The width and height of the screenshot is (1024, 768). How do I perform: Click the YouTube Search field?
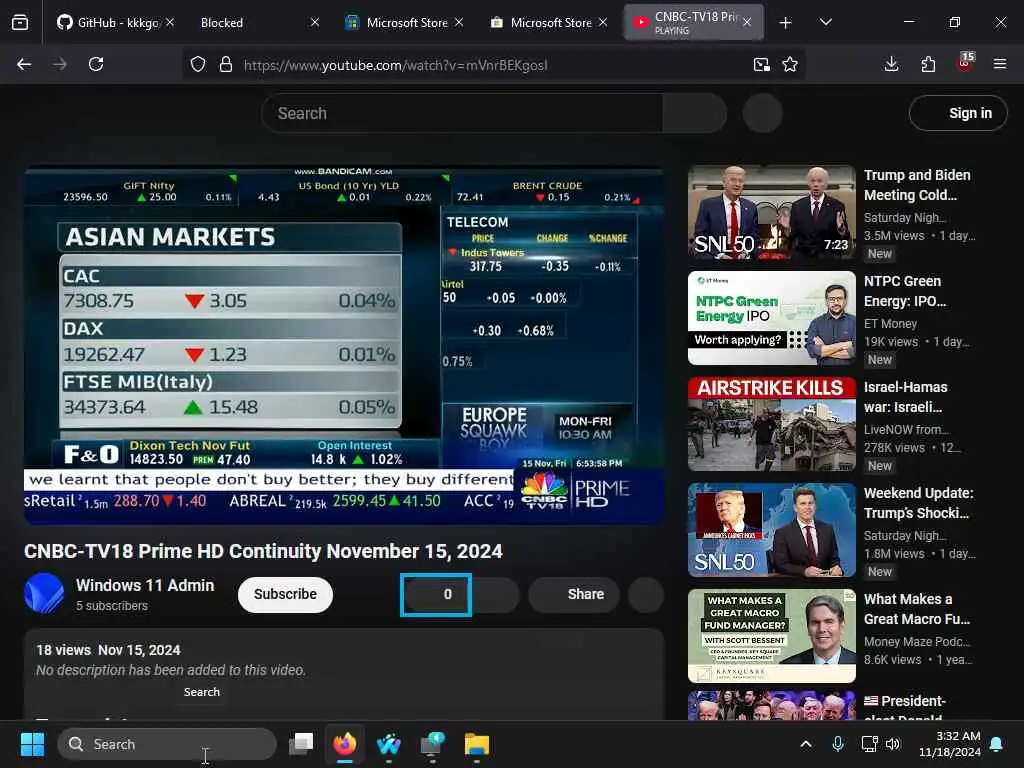pos(462,113)
